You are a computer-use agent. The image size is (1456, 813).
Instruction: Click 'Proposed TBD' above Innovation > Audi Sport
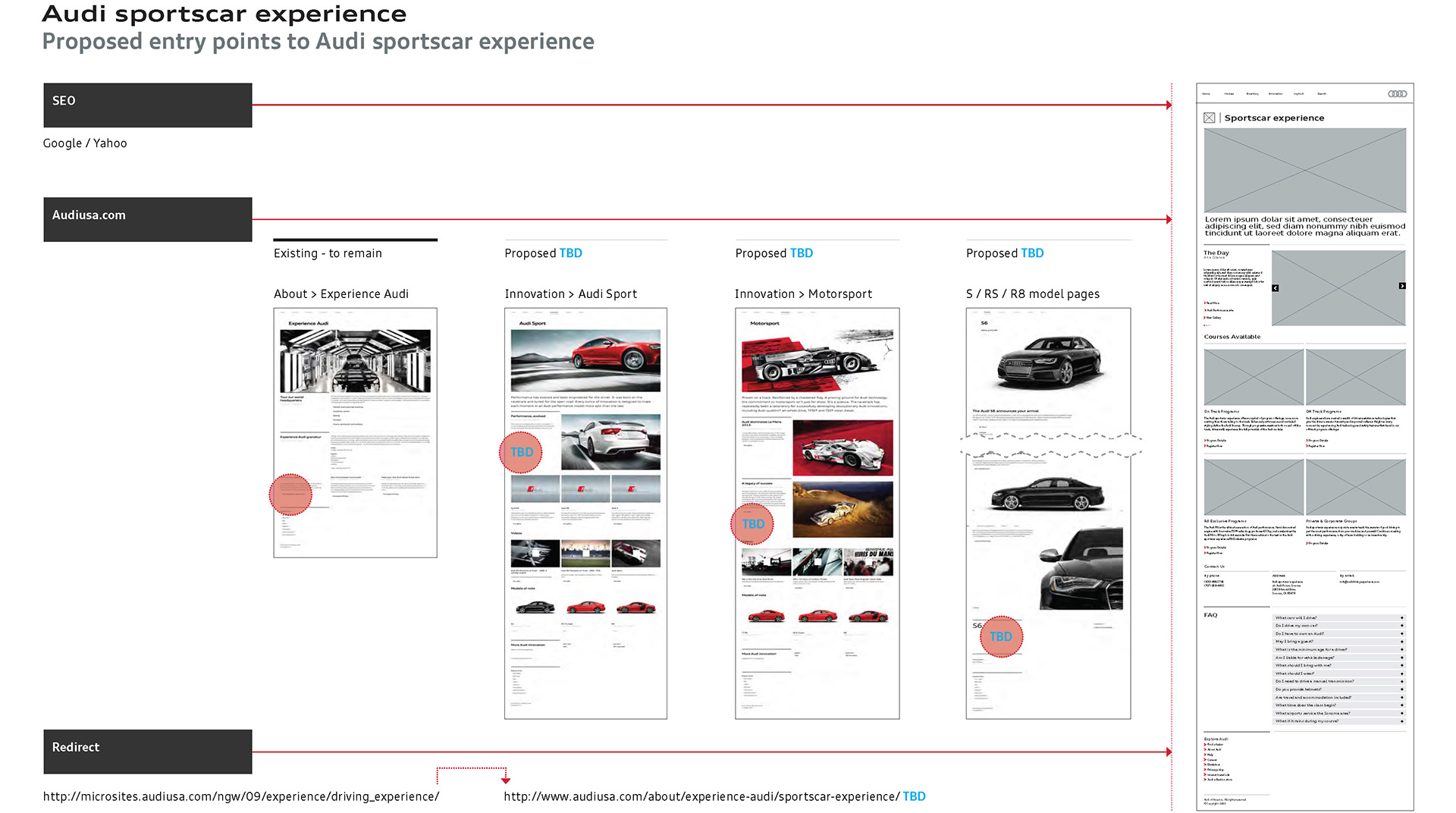[x=544, y=253]
